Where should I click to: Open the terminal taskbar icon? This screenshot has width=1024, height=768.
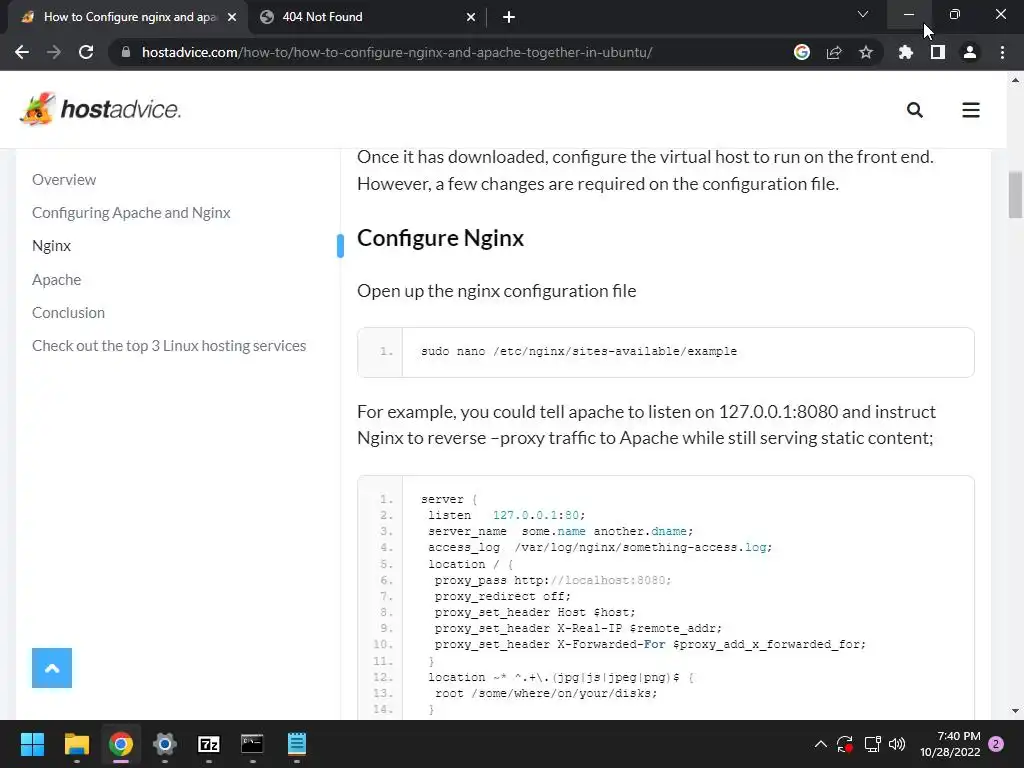coord(252,744)
